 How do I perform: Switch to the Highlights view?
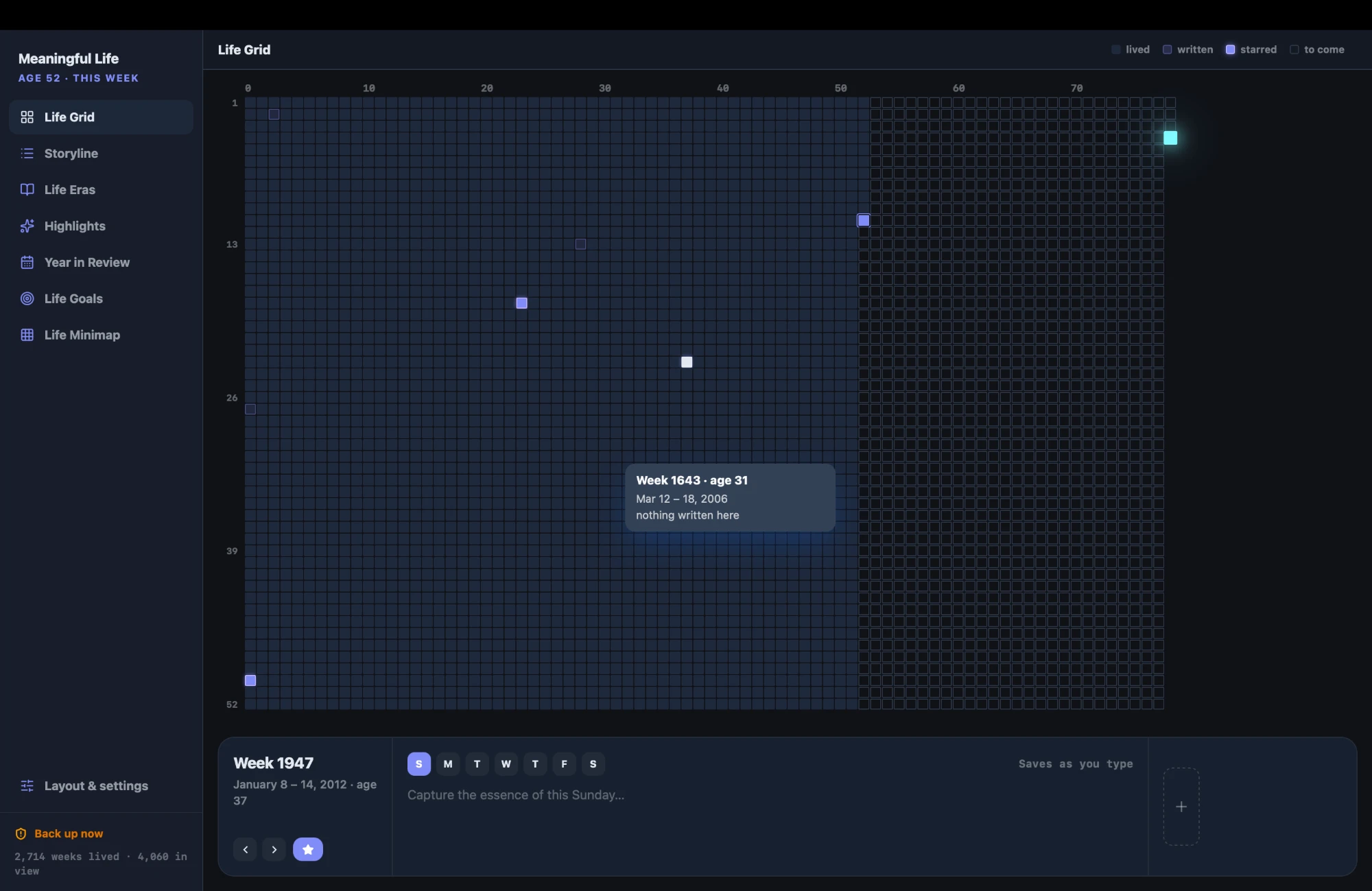102,226
